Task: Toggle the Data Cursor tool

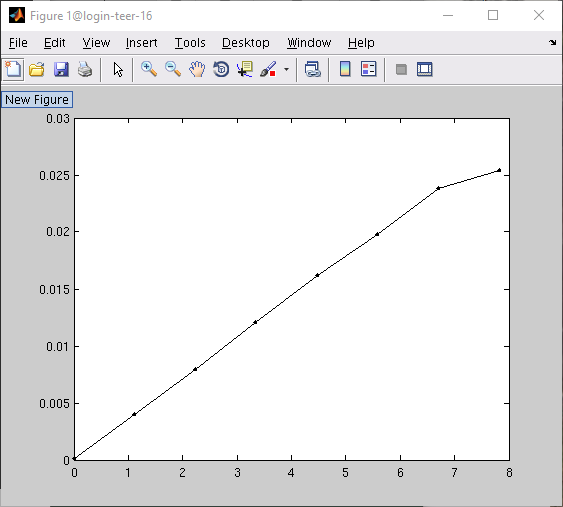Action: (245, 69)
